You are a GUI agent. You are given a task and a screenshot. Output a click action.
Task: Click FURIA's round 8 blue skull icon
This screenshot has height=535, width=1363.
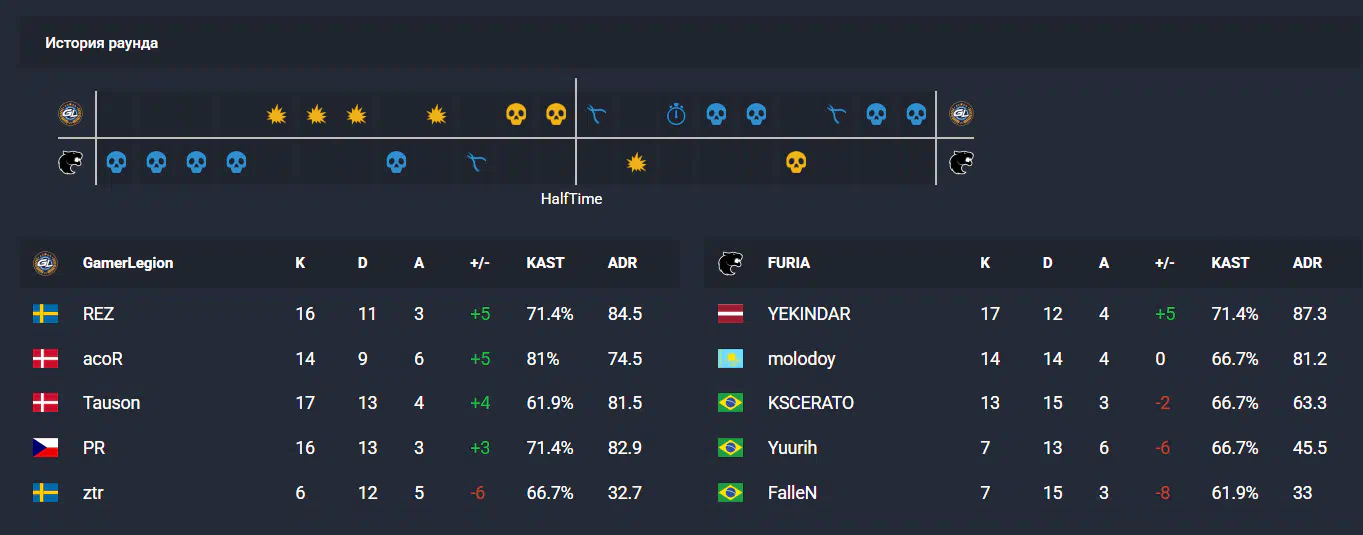click(396, 162)
